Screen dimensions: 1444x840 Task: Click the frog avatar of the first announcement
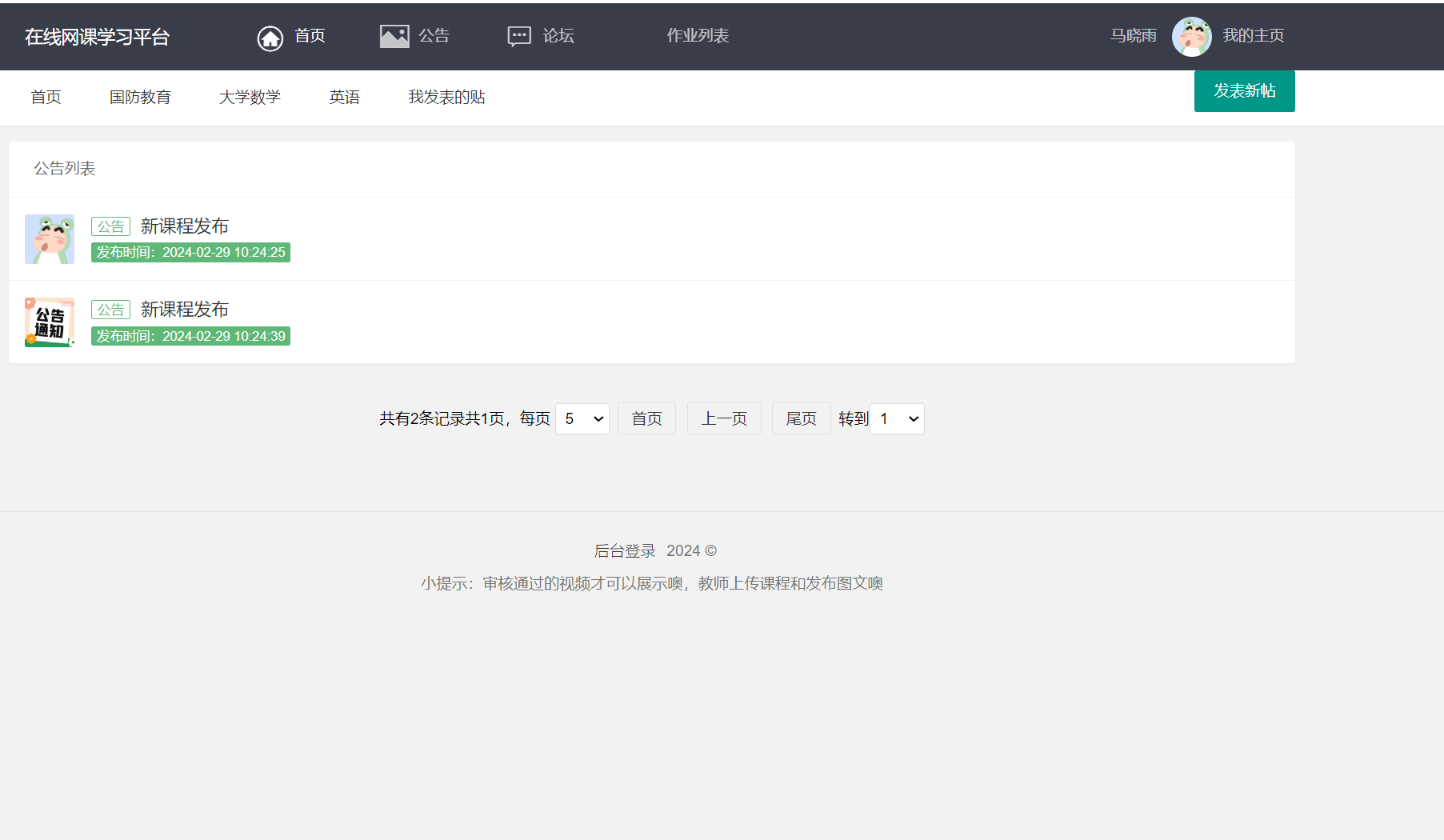[x=49, y=238]
